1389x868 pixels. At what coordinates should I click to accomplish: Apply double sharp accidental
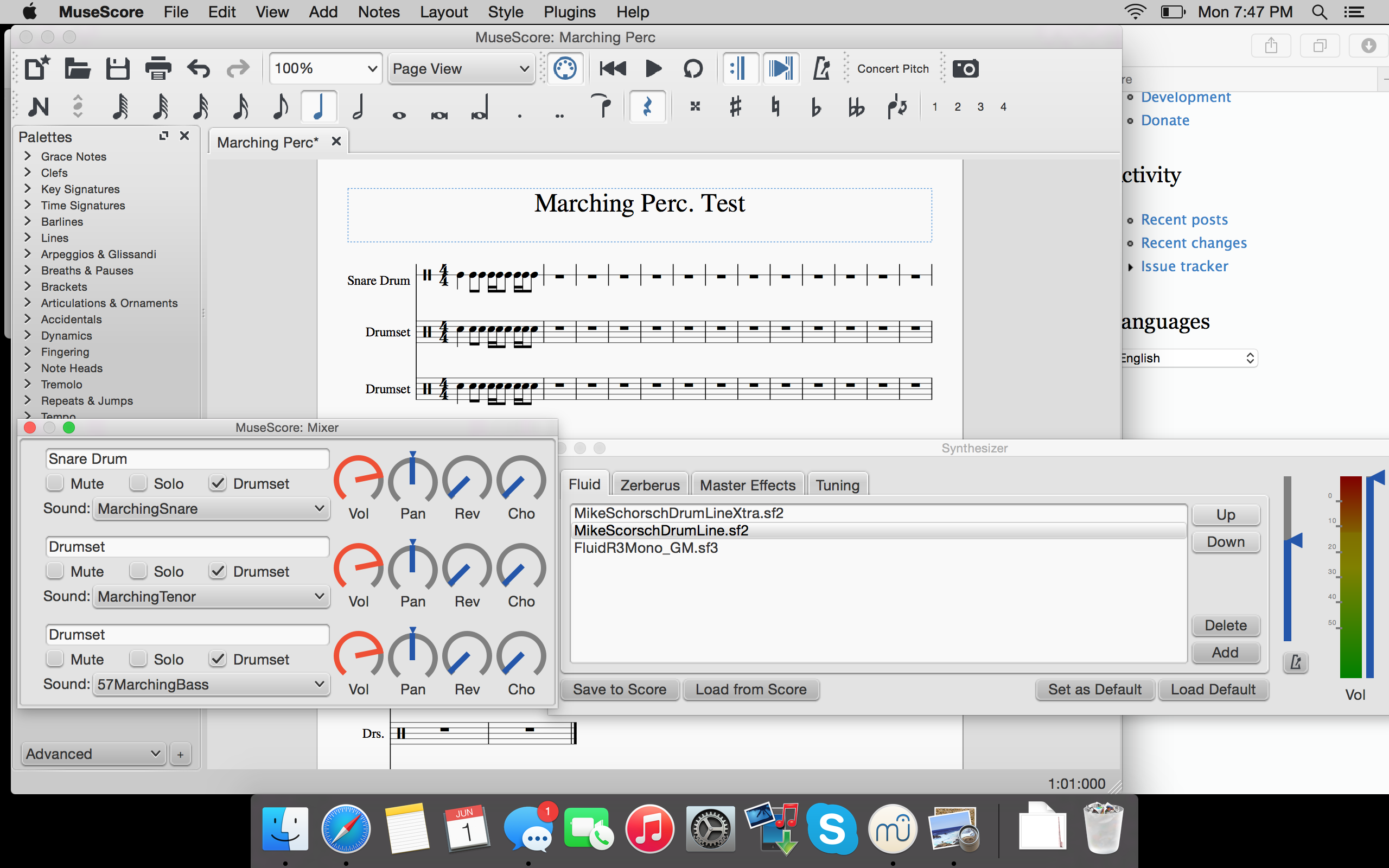[695, 106]
